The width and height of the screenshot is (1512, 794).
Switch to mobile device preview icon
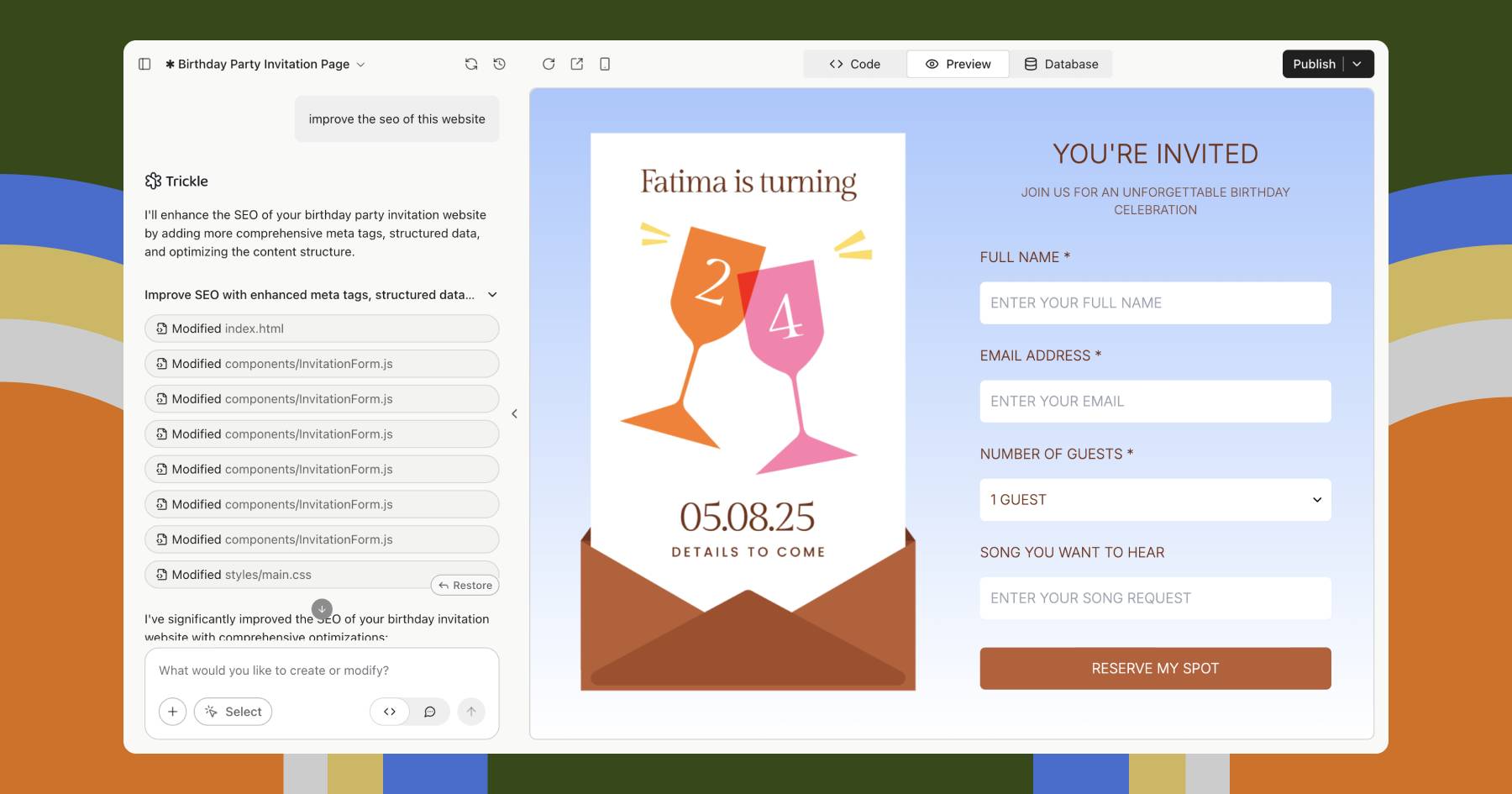(x=605, y=64)
